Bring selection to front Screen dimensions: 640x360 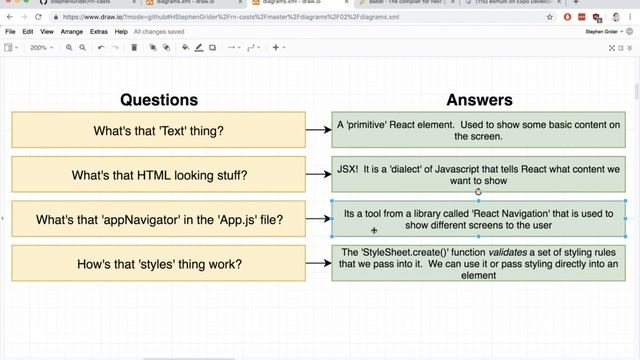[x=153, y=48]
